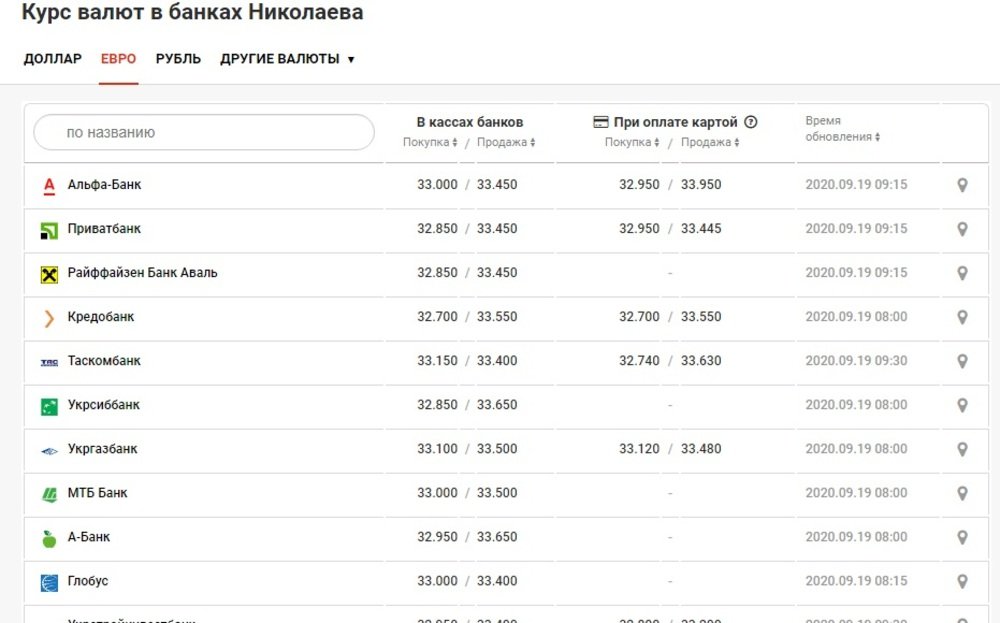The image size is (1000, 623).
Task: Open Райффайзен Банк Аваль link
Action: (142, 272)
